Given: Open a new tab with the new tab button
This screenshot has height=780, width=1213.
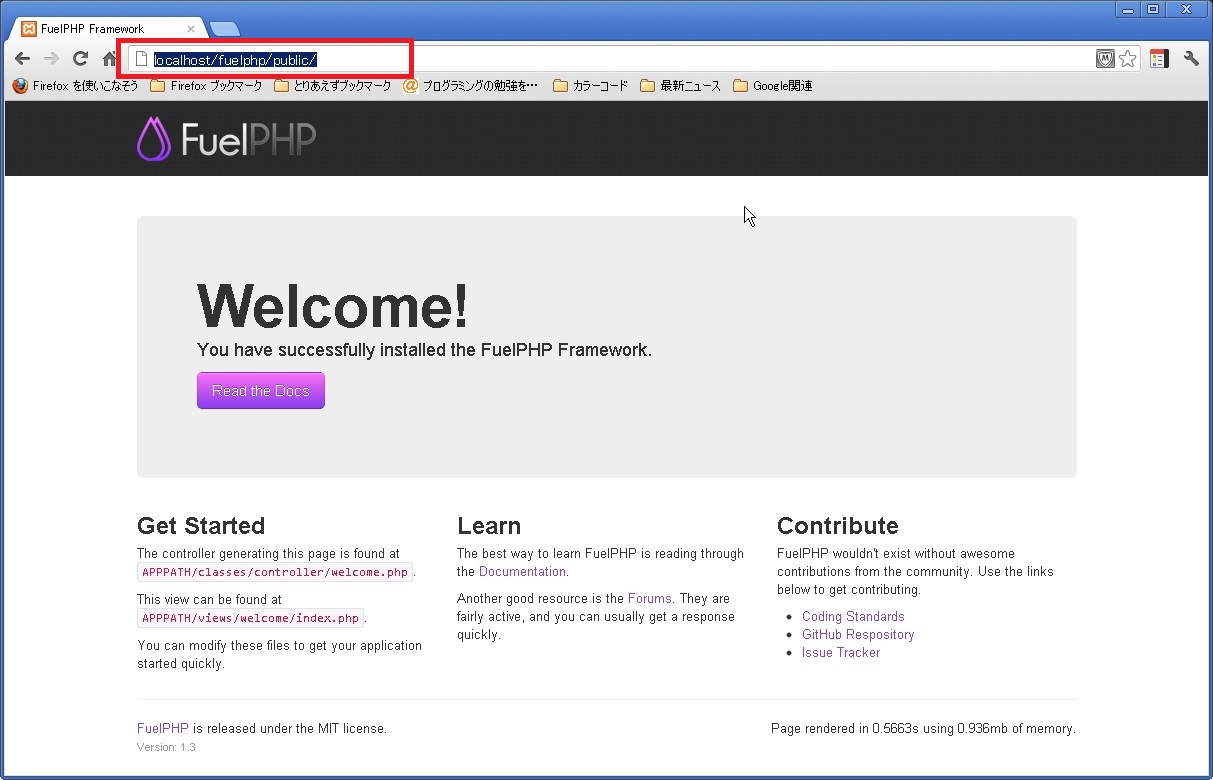Looking at the screenshot, I should coord(224,29).
